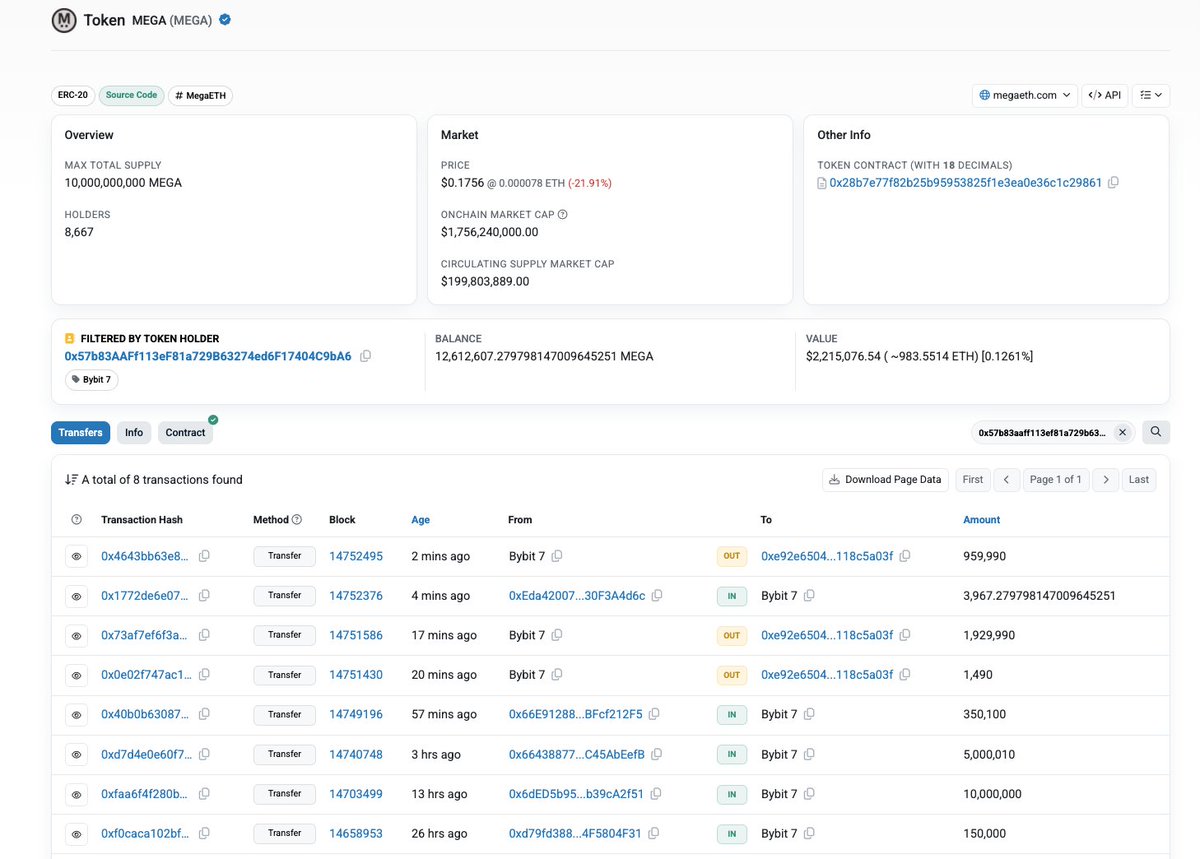Open recipient 0xe92e6504...118c5a03f in block 14751430 row
This screenshot has height=859, width=1200.
pyautogui.click(x=827, y=675)
